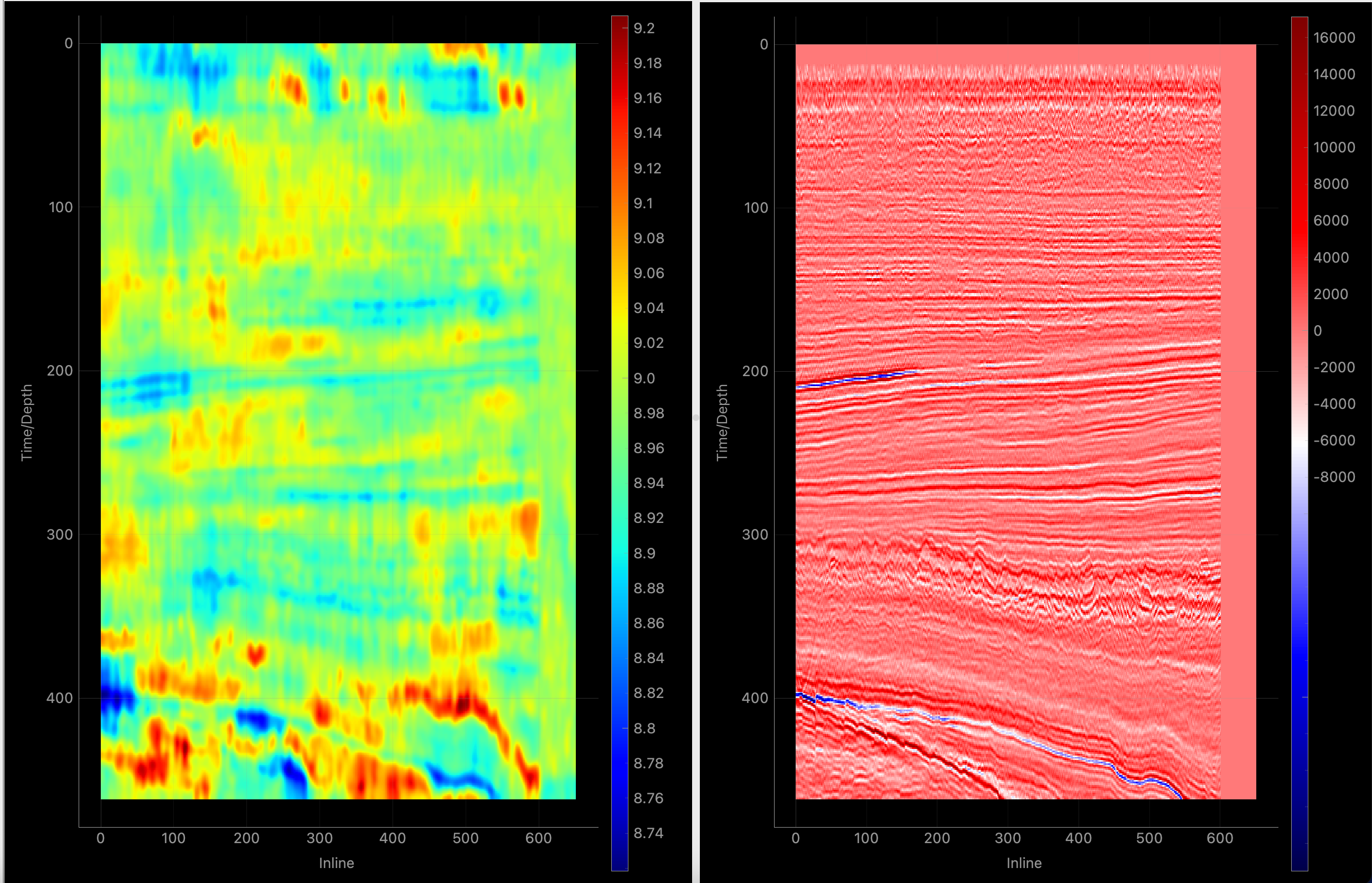1372x883 pixels.
Task: Click the 8.74 tick on the left colorbar
Action: click(648, 833)
